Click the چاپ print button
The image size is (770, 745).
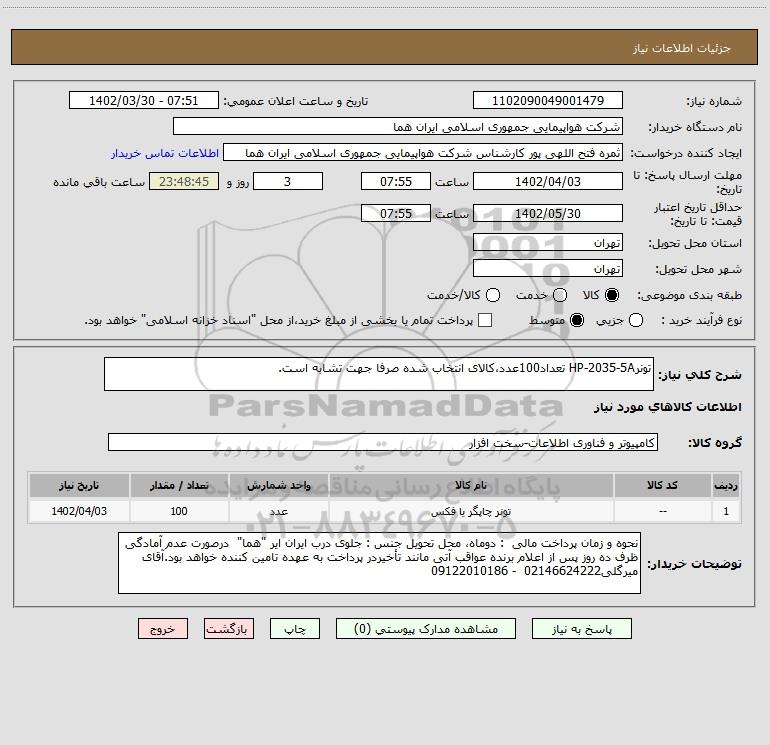[x=295, y=629]
